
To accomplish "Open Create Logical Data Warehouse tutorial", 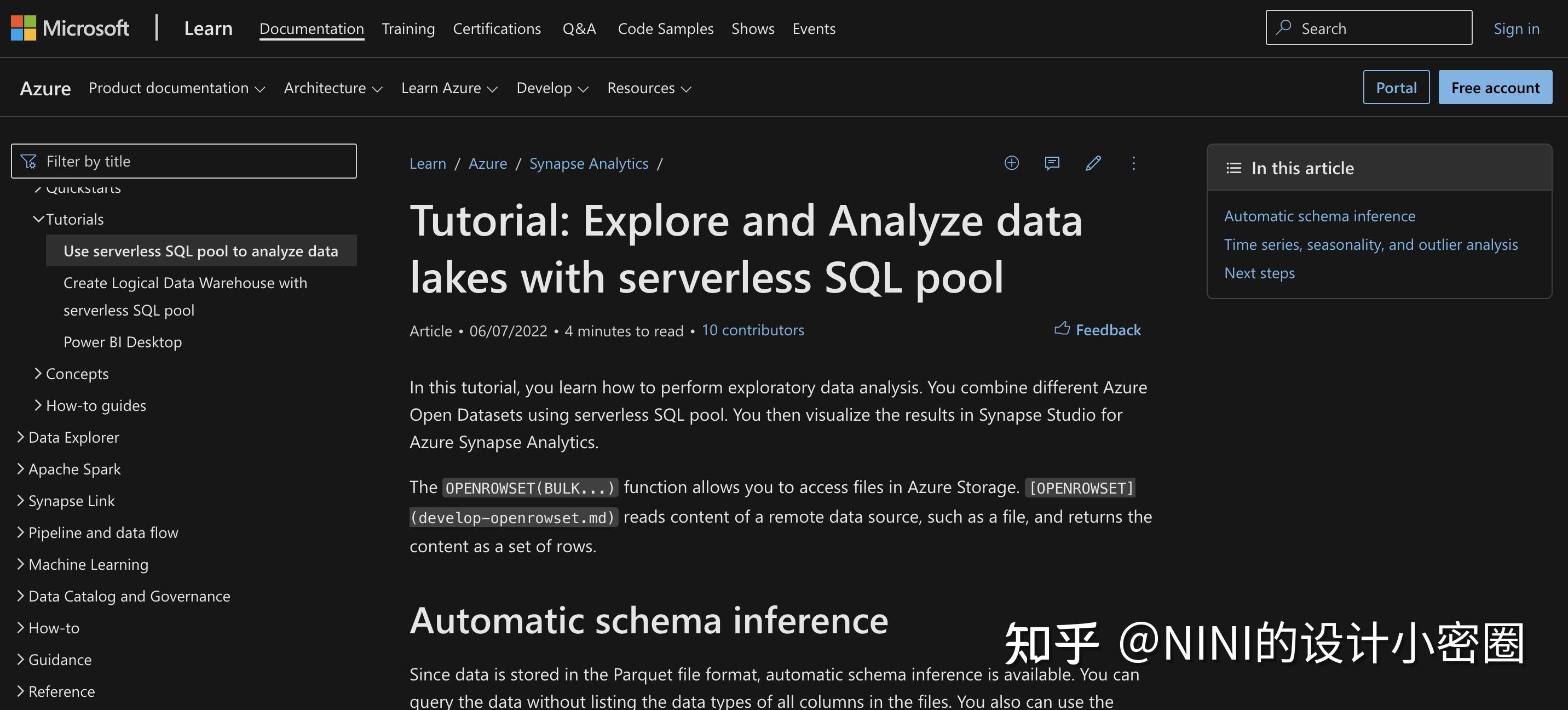I will (x=185, y=296).
